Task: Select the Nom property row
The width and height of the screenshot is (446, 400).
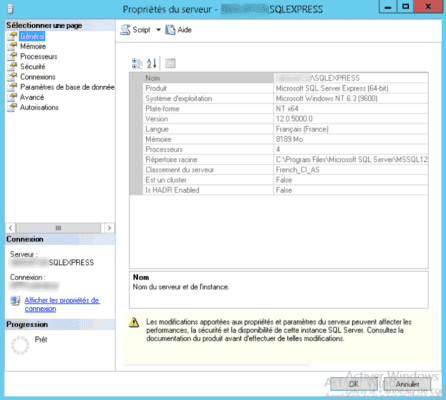Action: 279,78
